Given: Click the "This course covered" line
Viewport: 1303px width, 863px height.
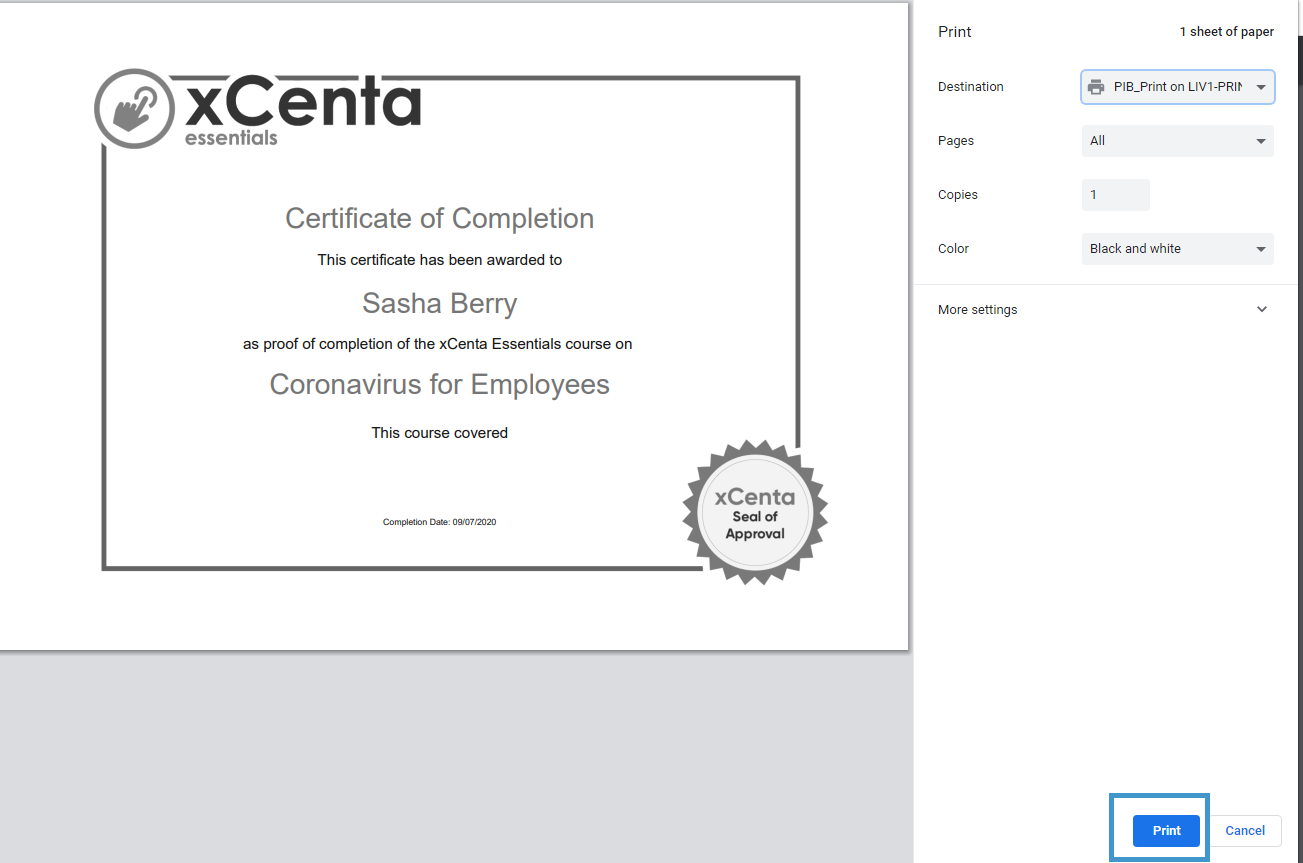Looking at the screenshot, I should [x=440, y=433].
